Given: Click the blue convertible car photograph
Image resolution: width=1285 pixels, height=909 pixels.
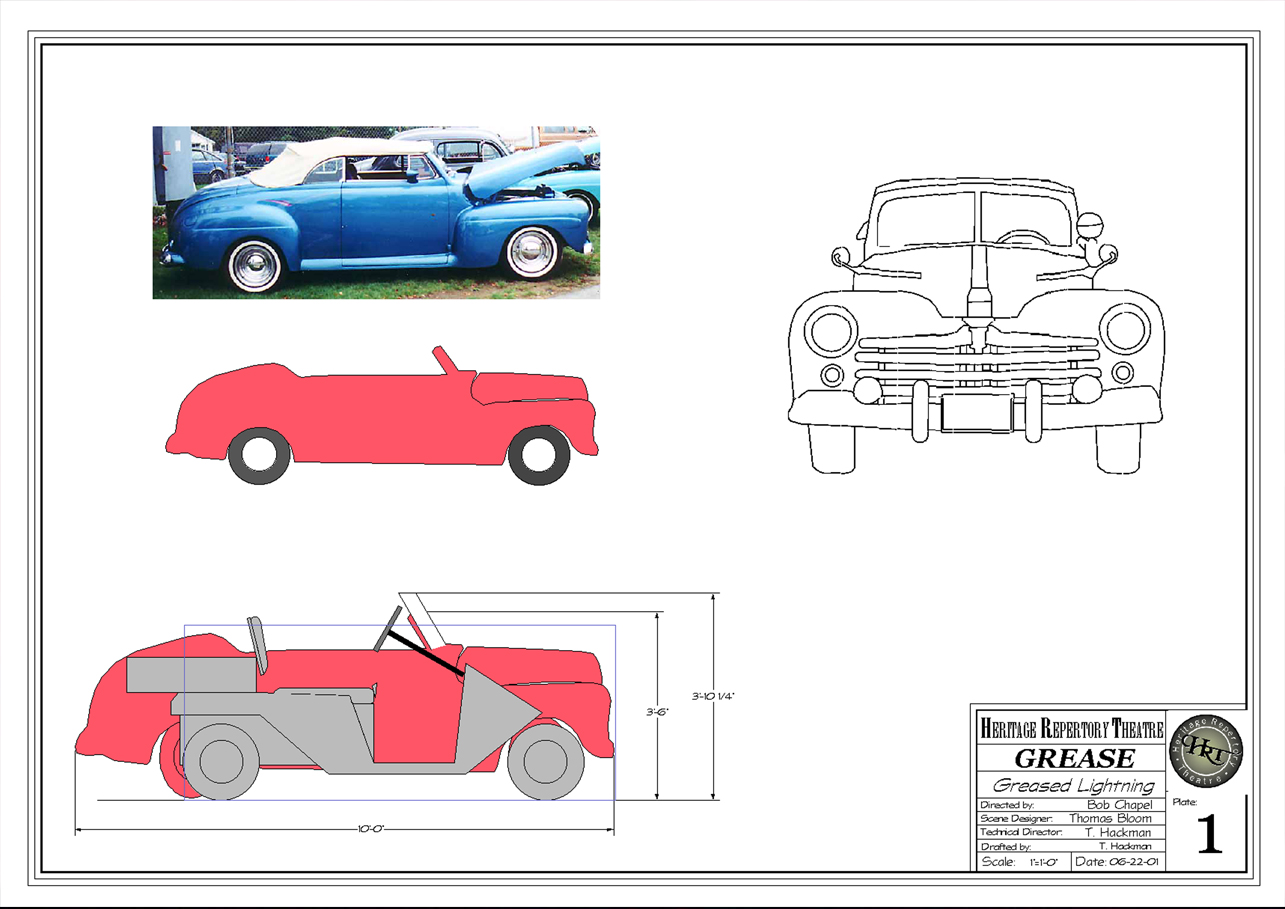Looking at the screenshot, I should click(376, 212).
